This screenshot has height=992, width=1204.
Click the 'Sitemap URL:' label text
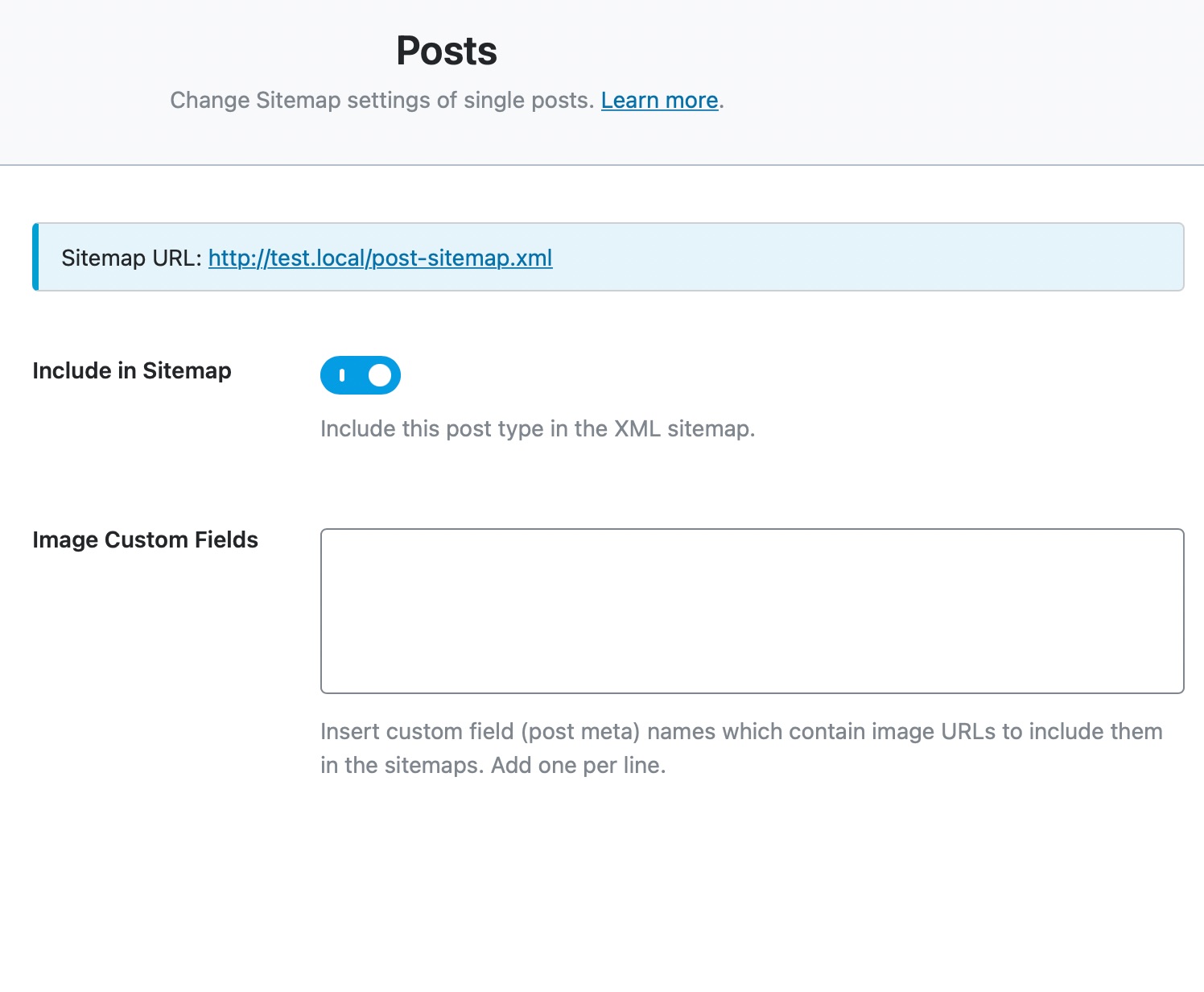(x=131, y=258)
